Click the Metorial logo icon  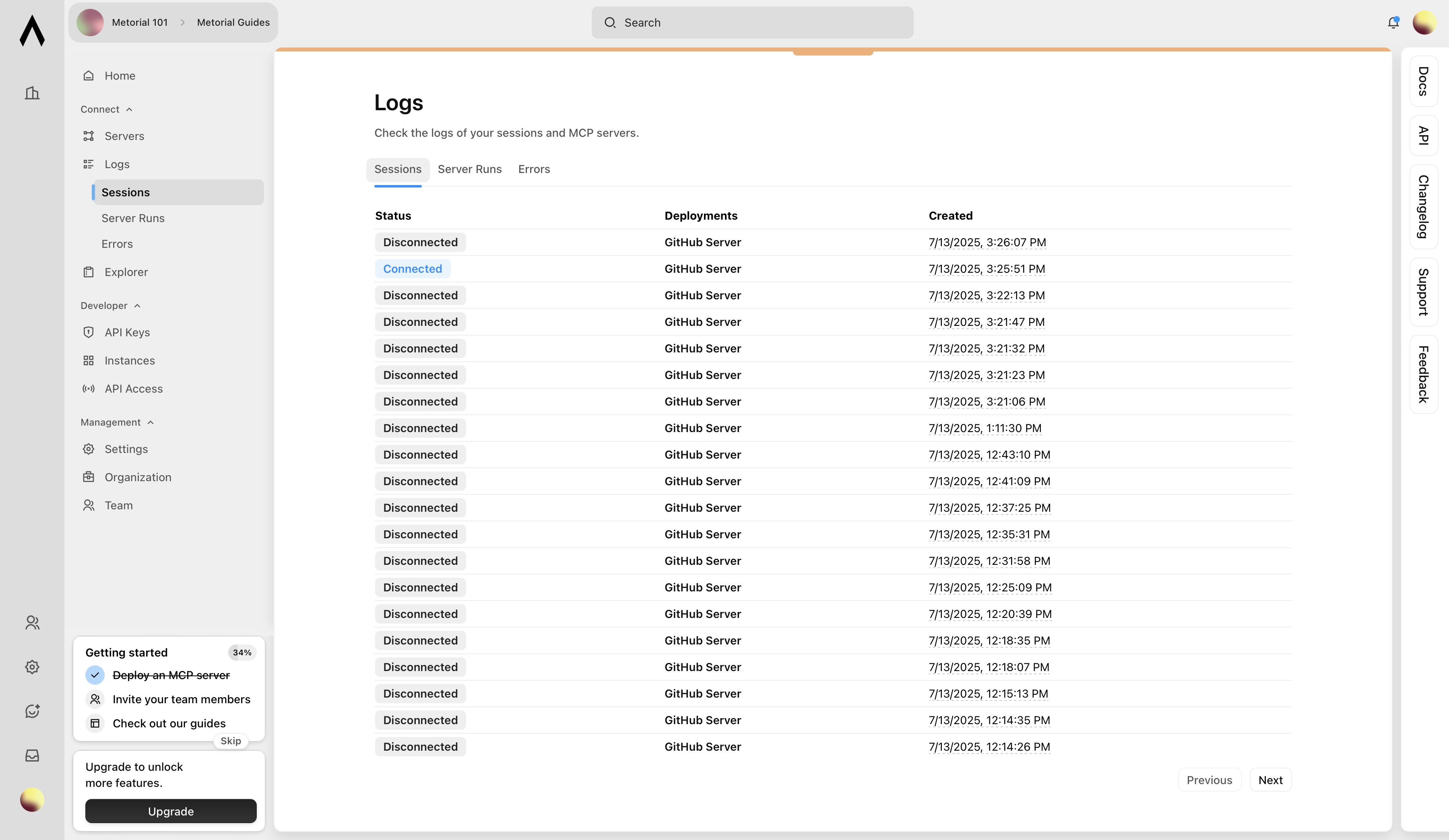click(32, 31)
